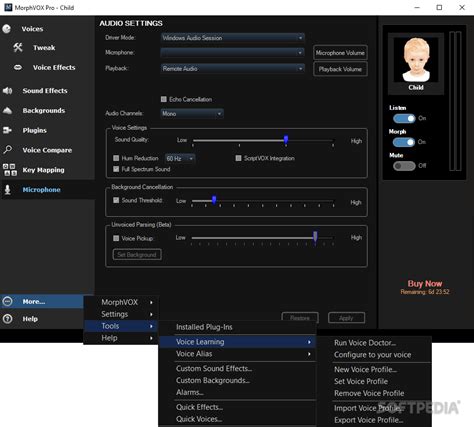The width and height of the screenshot is (474, 427).
Task: Expand the MorphVOX submenu
Action: (x=121, y=302)
